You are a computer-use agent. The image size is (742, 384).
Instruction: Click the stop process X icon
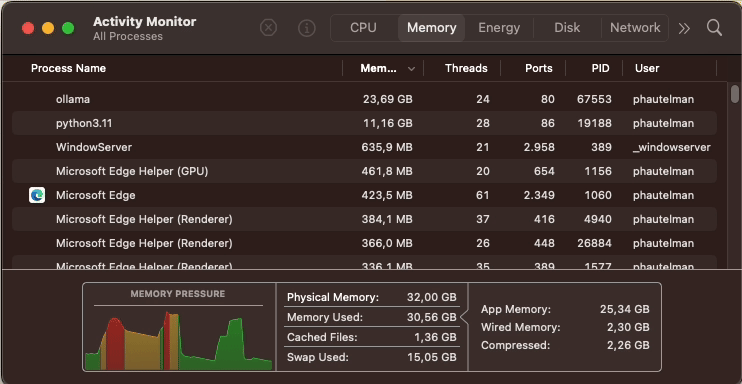point(268,28)
